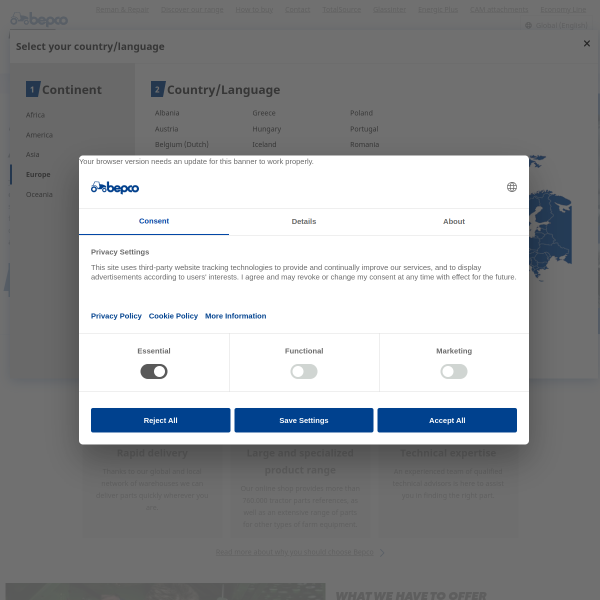The width and height of the screenshot is (600, 600).
Task: Click the Accept All button
Action: click(447, 420)
